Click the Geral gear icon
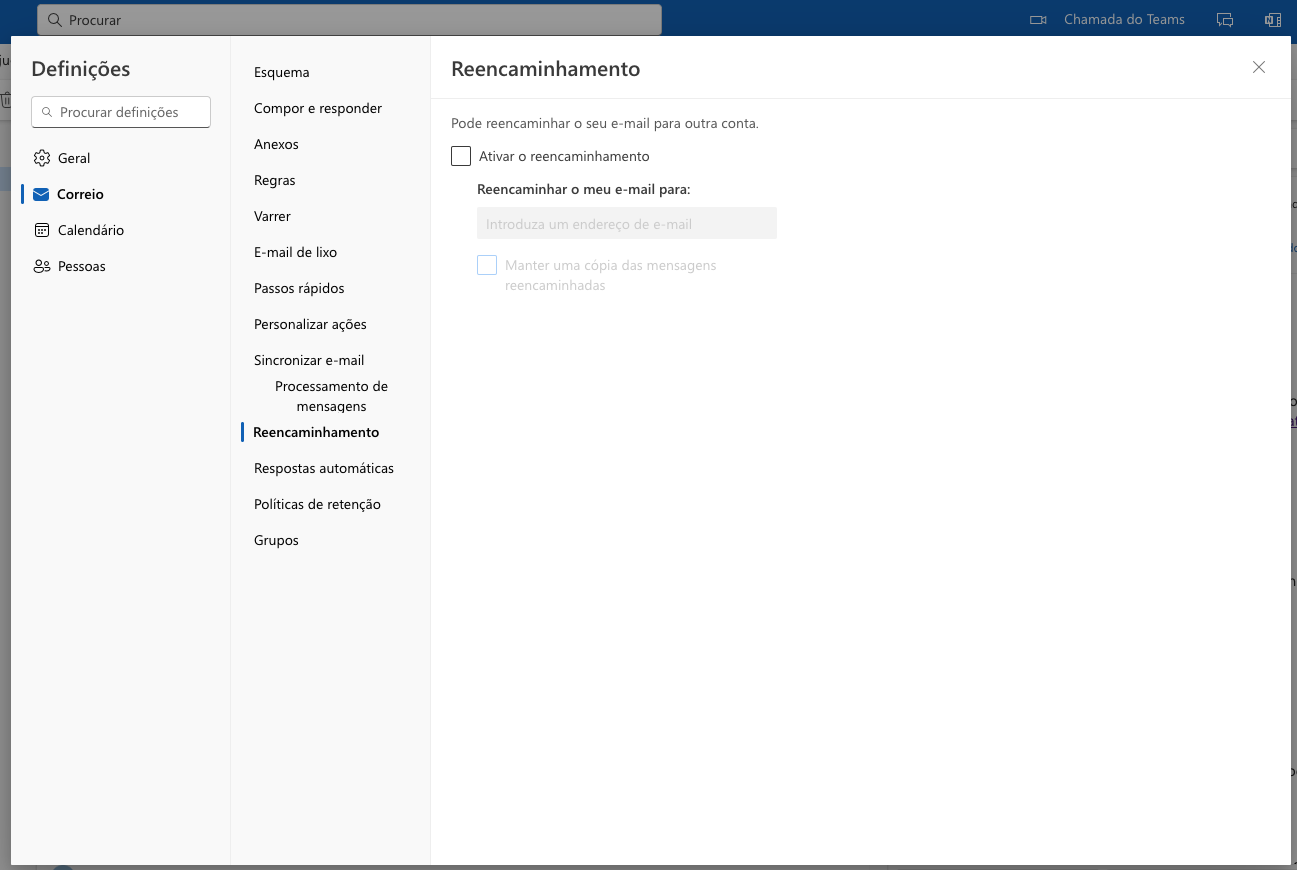Viewport: 1297px width, 870px height. [42, 158]
